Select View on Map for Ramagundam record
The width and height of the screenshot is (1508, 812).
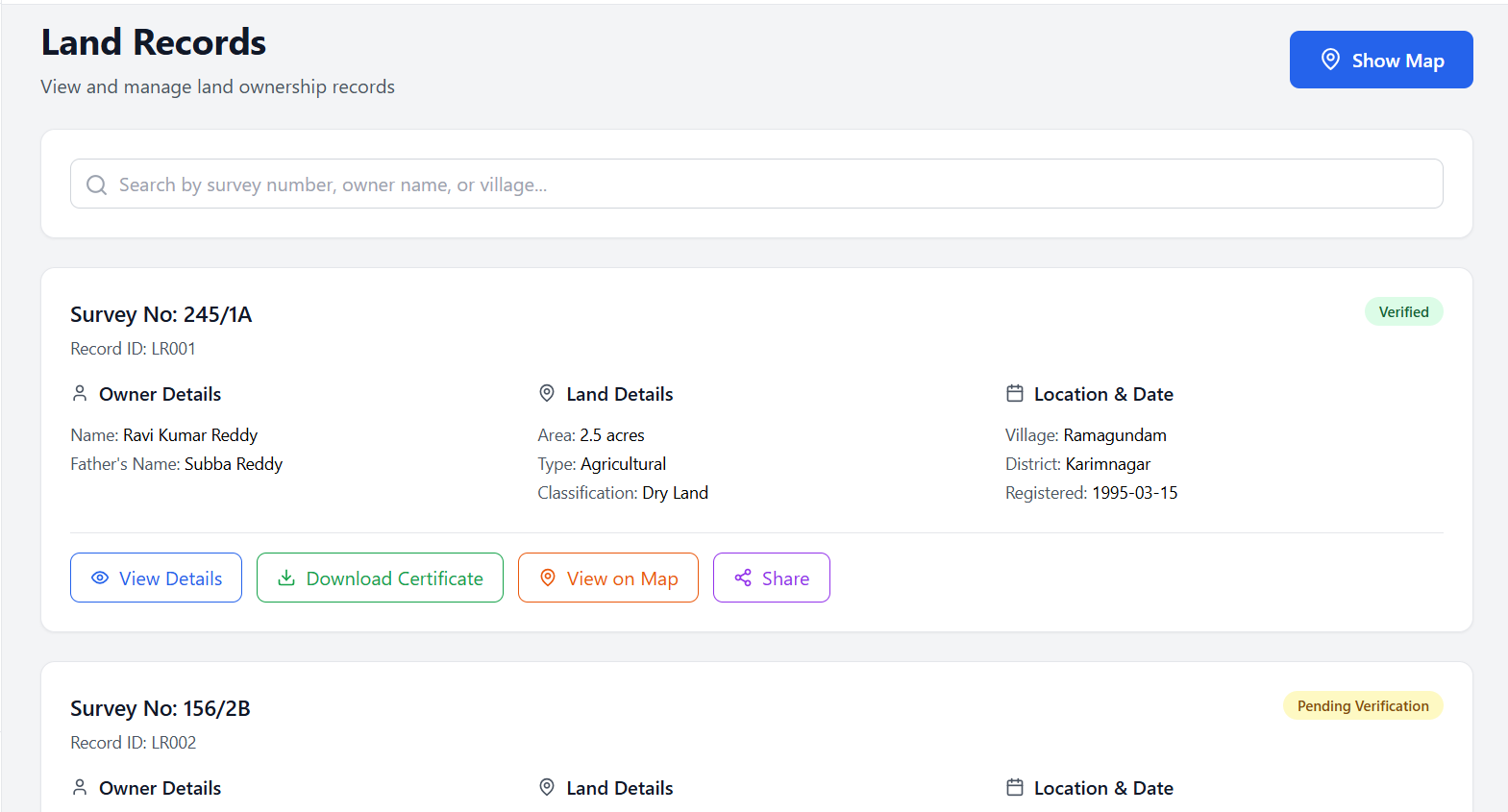(607, 578)
